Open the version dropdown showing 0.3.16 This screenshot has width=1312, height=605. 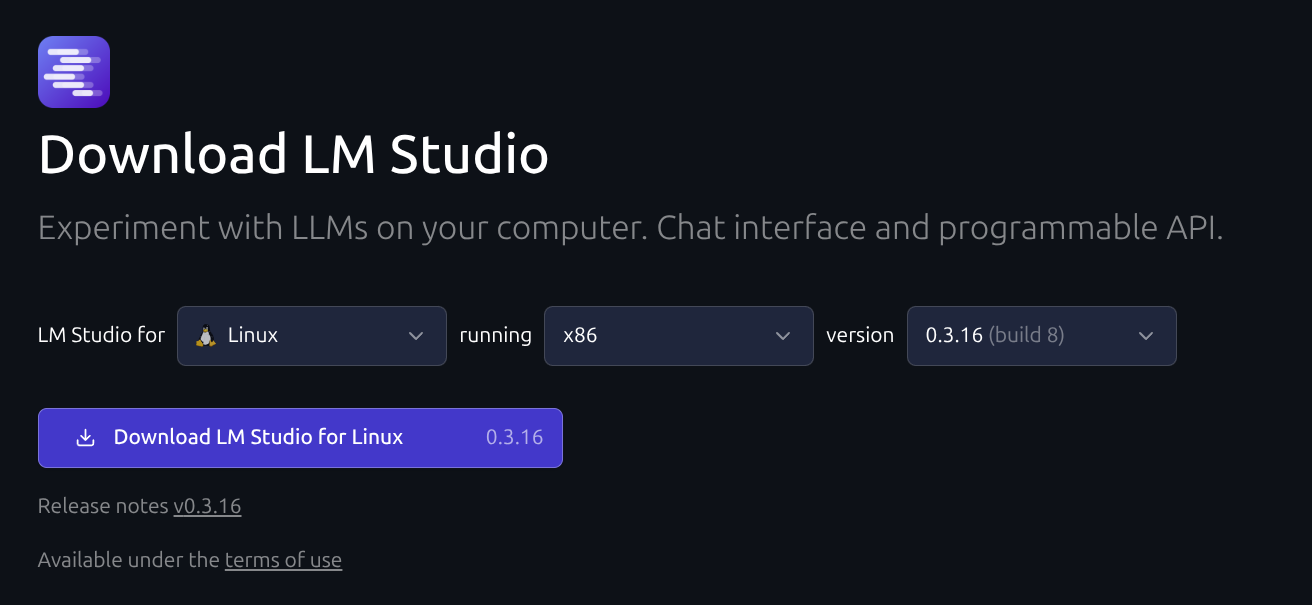click(1042, 336)
